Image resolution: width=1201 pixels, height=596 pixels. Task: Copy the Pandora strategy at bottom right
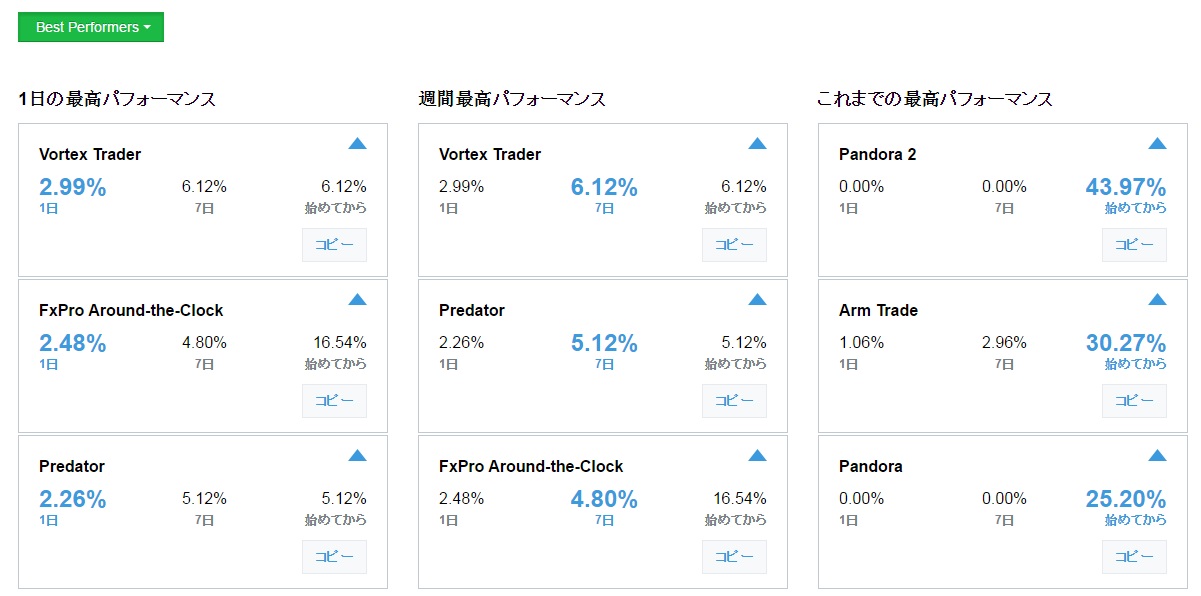pyautogui.click(x=1134, y=557)
